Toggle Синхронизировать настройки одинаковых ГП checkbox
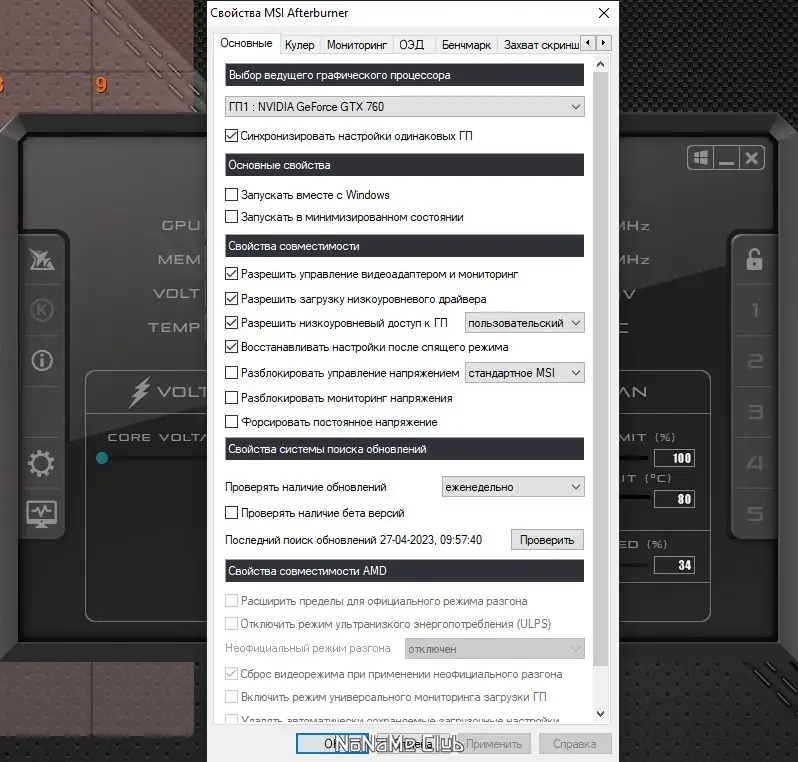This screenshot has height=762, width=798. (232, 136)
